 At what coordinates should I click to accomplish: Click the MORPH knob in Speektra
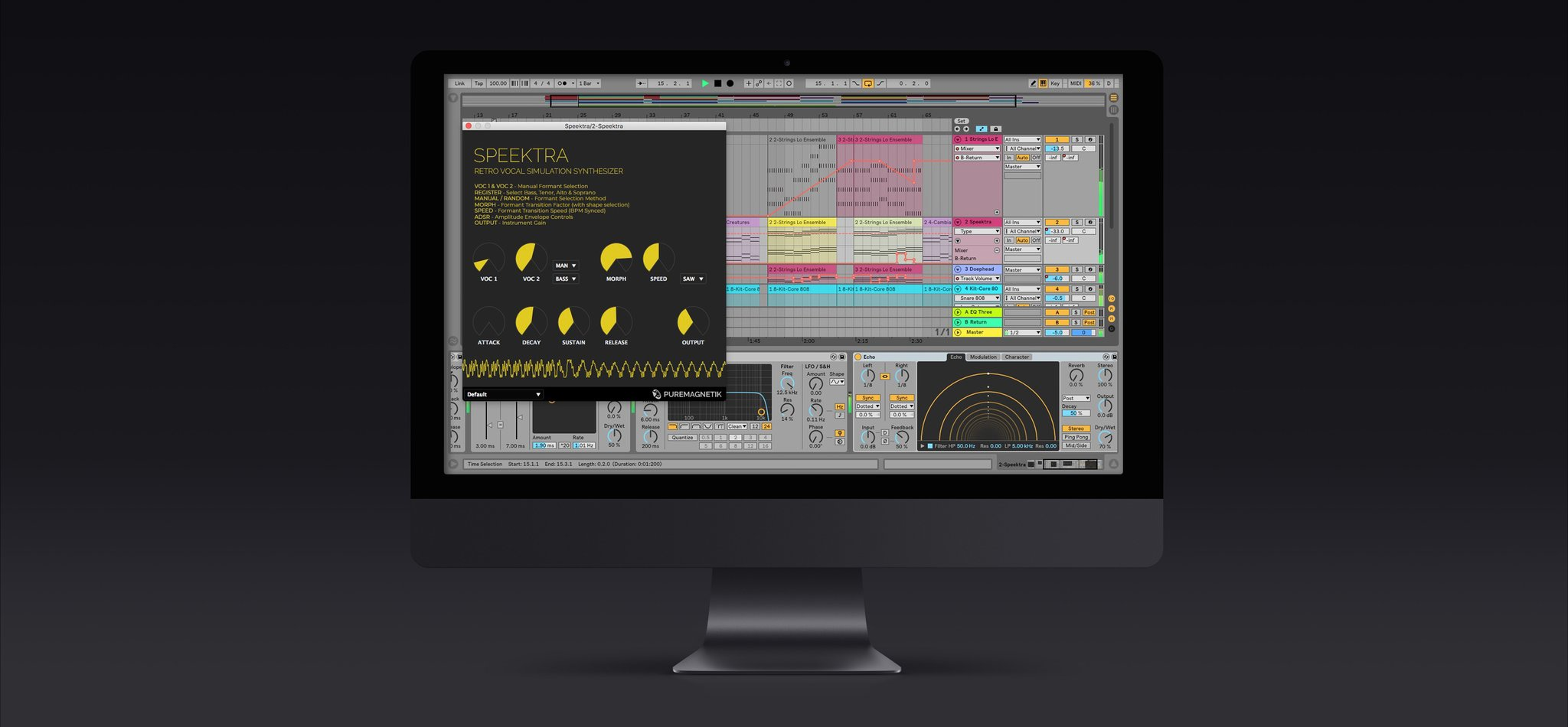(x=616, y=259)
